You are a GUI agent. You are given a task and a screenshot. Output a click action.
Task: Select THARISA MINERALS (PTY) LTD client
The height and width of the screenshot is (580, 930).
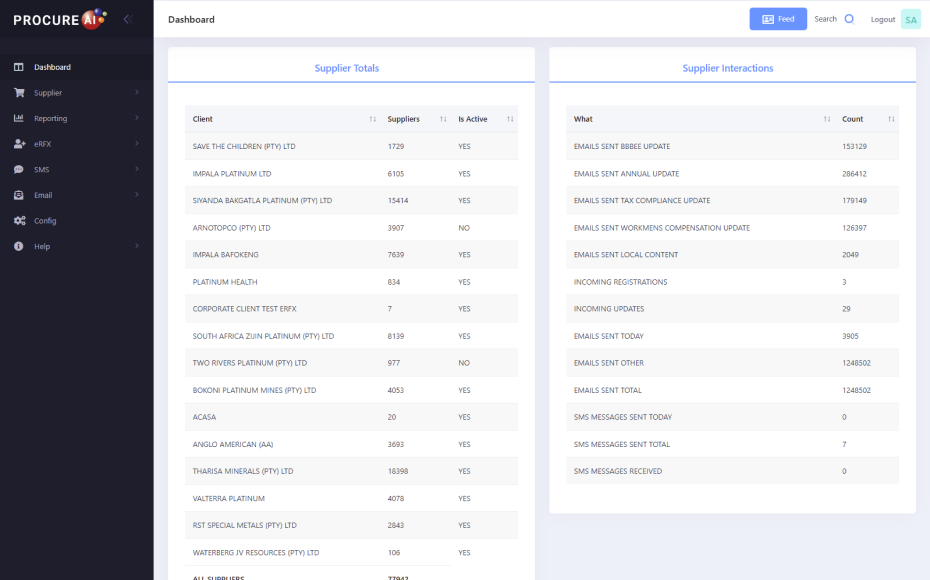[x=243, y=471]
